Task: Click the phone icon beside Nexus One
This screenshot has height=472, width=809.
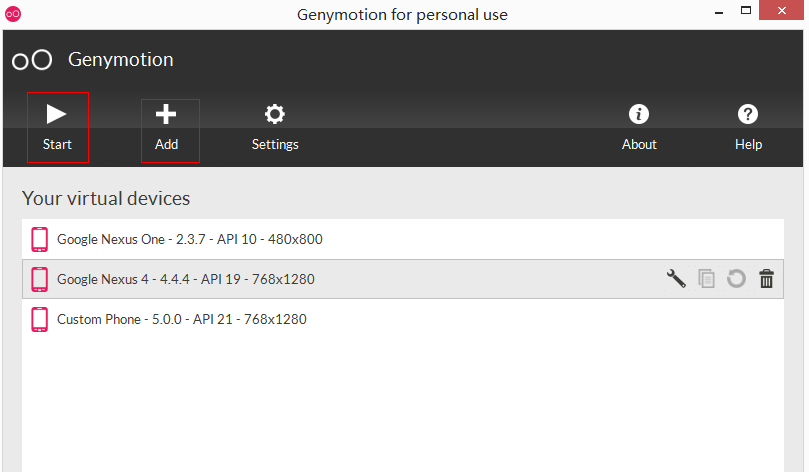Action: pos(40,239)
